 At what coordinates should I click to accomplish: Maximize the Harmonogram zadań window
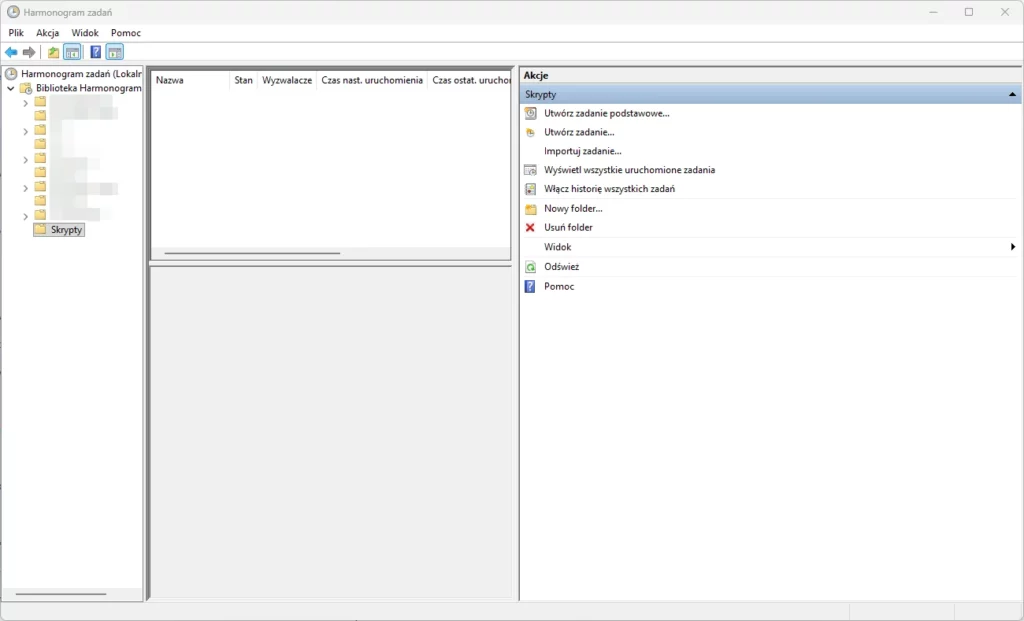969,12
